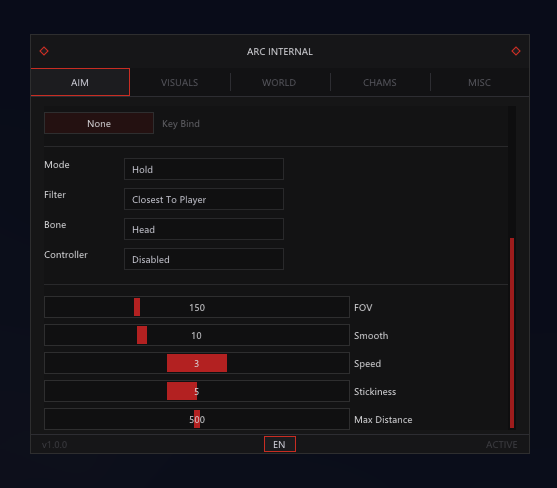Image resolution: width=557 pixels, height=488 pixels.
Task: Click the ARC INTERNAL title
Action: [280, 52]
